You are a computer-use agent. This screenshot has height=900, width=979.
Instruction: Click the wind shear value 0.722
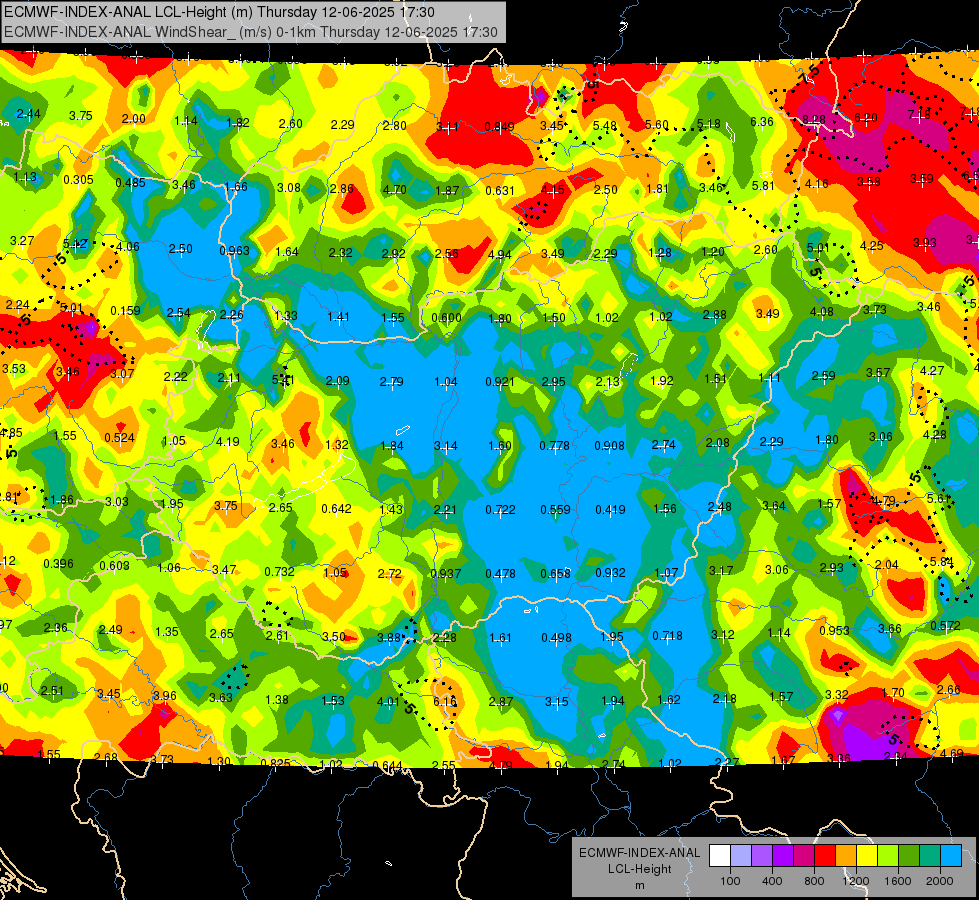click(x=501, y=510)
